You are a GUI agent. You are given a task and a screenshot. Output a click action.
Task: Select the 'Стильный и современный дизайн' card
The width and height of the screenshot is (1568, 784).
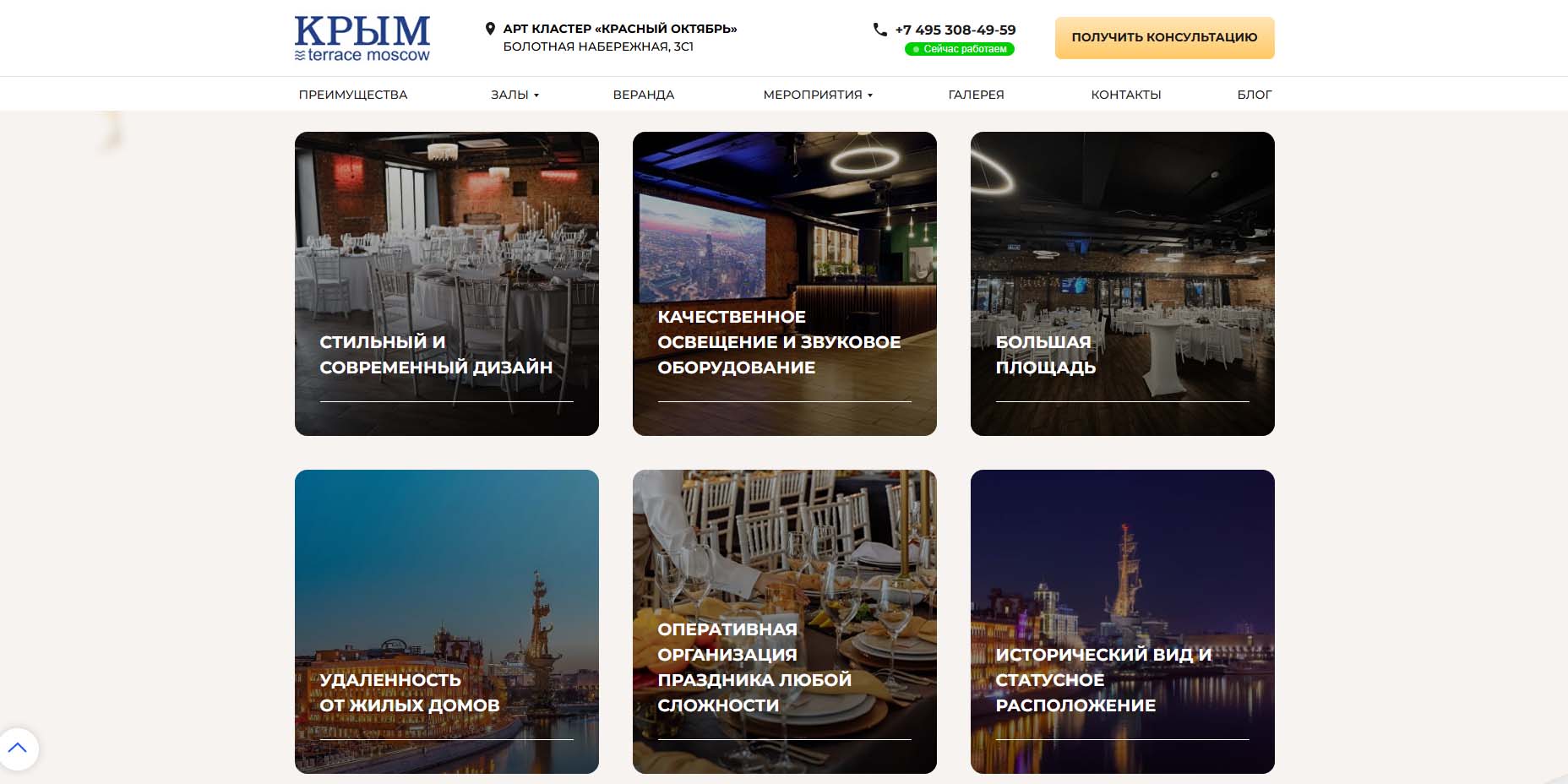coord(446,284)
